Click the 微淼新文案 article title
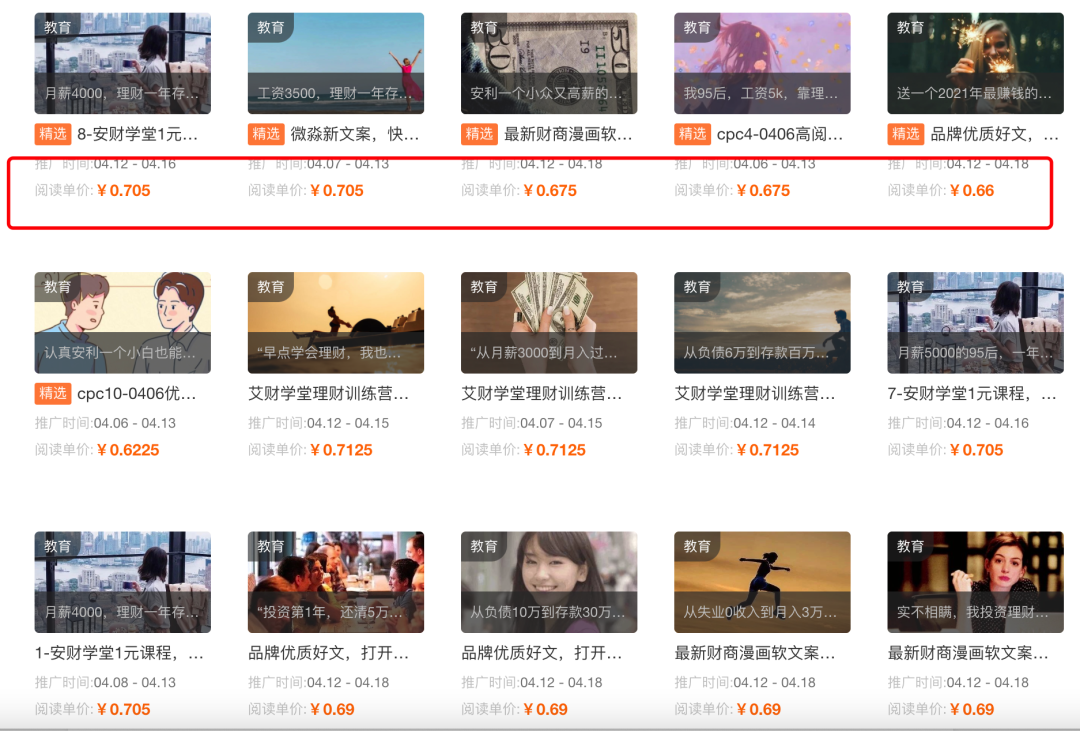1080x731 pixels. (x=354, y=134)
